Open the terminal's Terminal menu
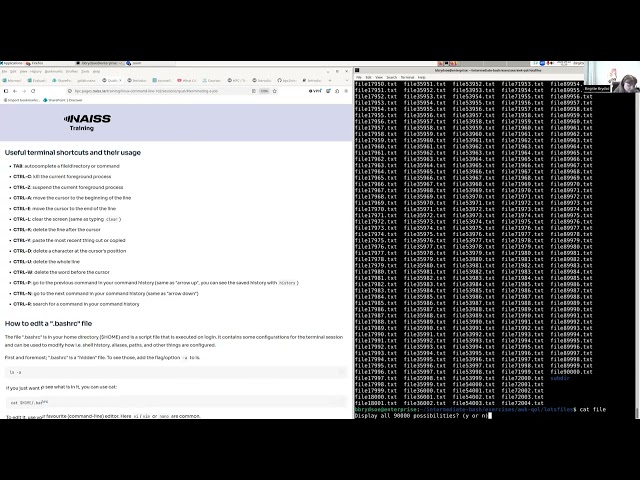Screen dimensions: 640x480 [x=407, y=77]
